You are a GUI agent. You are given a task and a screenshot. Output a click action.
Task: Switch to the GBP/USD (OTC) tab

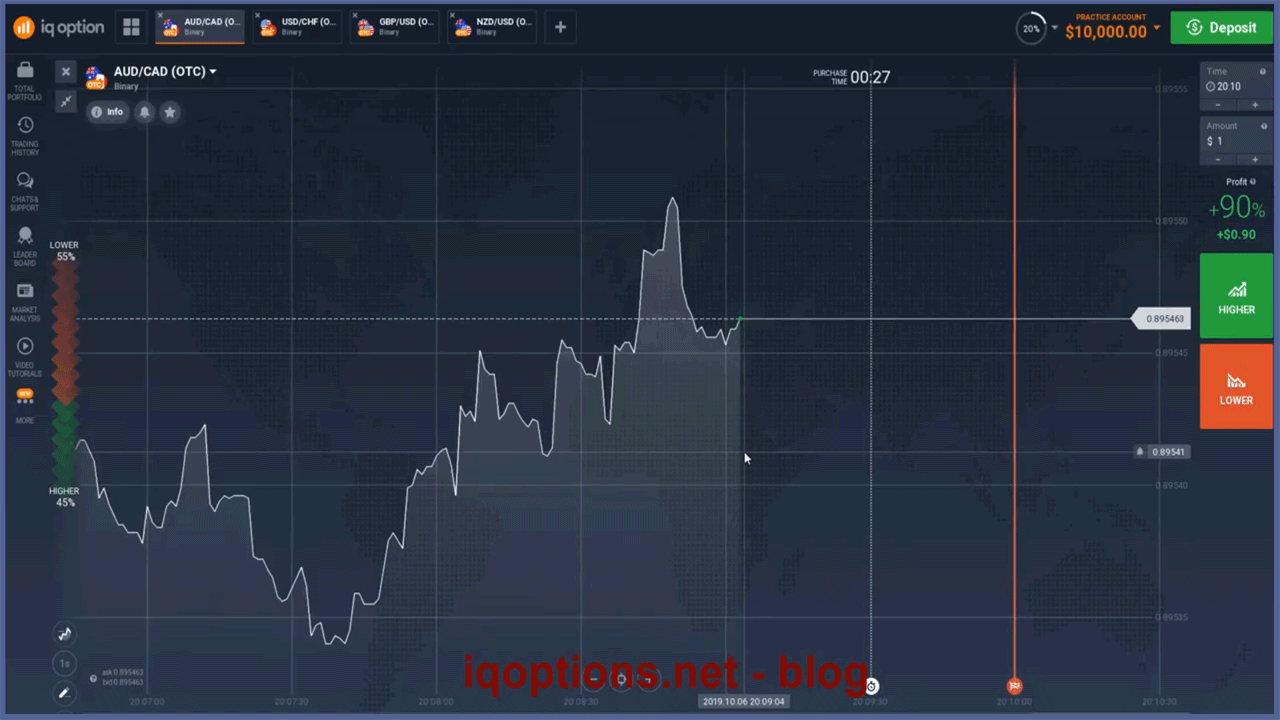[395, 28]
